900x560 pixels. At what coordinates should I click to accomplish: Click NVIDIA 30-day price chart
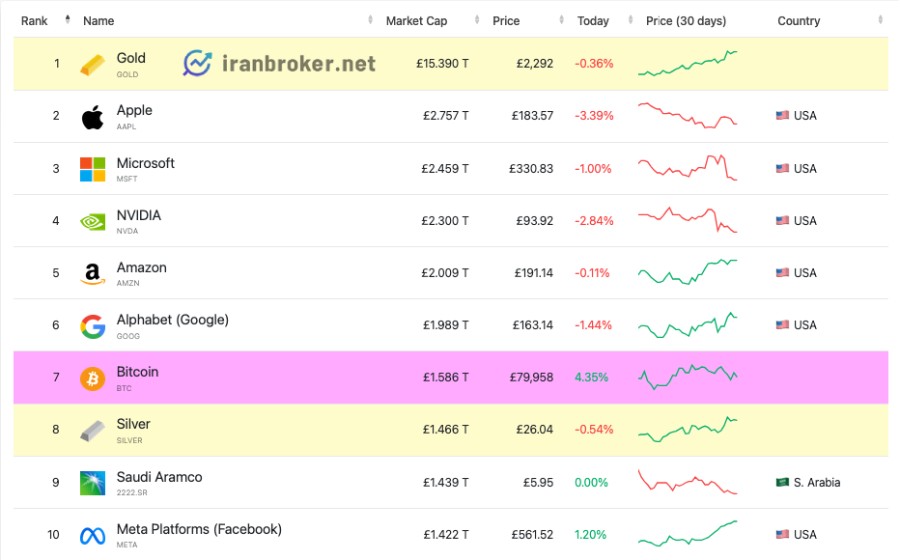coord(687,220)
